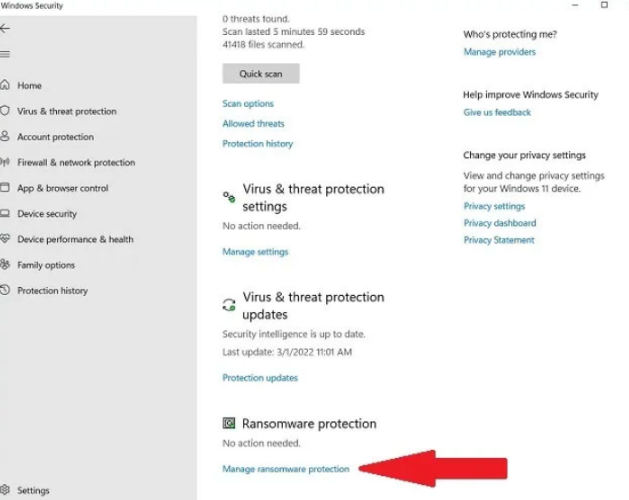Open the hamburger navigation menu
Viewport: 629px width, 500px height.
pyautogui.click(x=6, y=54)
